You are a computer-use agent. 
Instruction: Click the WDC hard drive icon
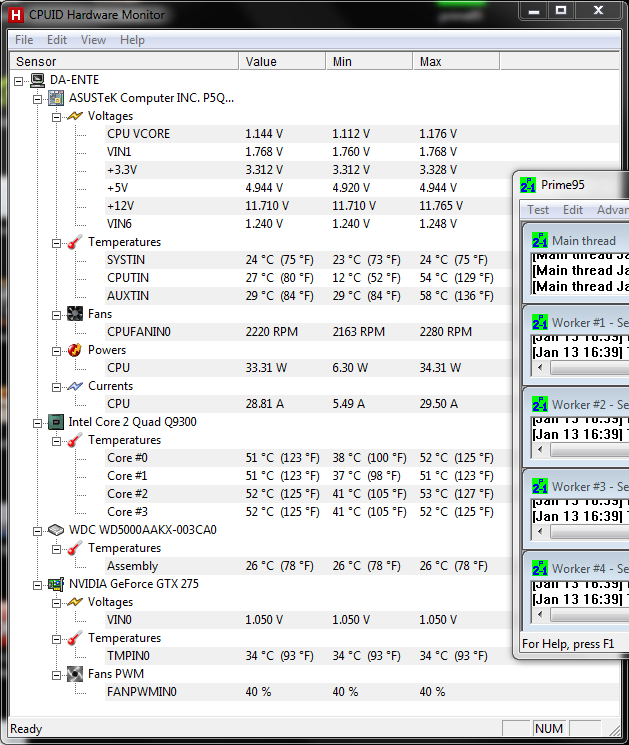(56, 530)
